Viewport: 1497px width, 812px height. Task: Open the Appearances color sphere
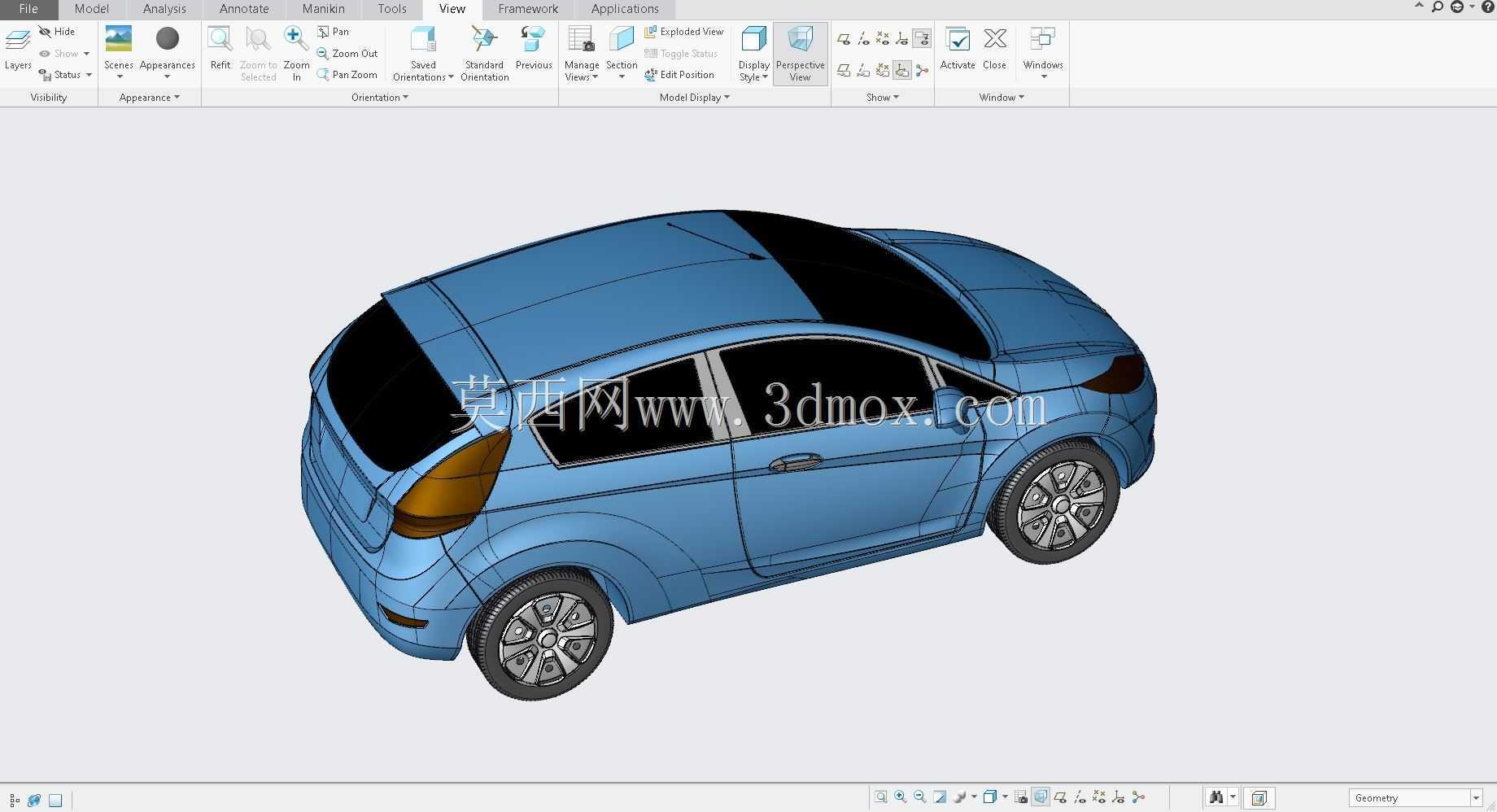point(168,39)
